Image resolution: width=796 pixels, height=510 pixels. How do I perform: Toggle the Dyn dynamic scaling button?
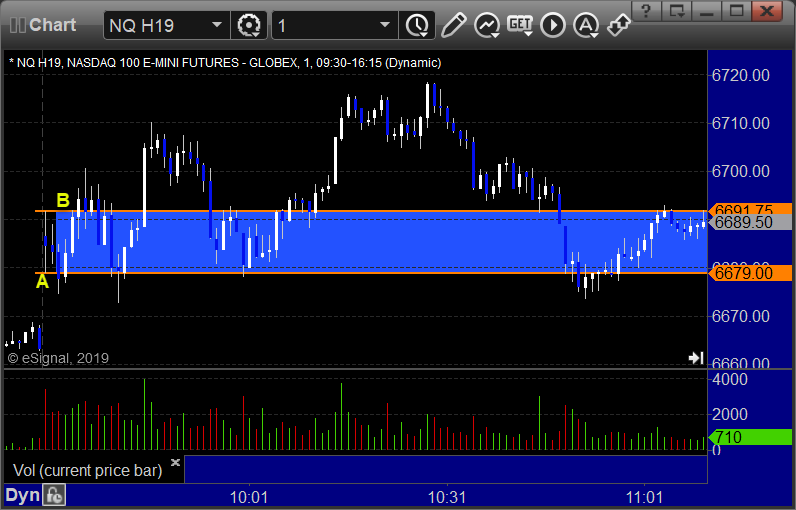tap(23, 495)
